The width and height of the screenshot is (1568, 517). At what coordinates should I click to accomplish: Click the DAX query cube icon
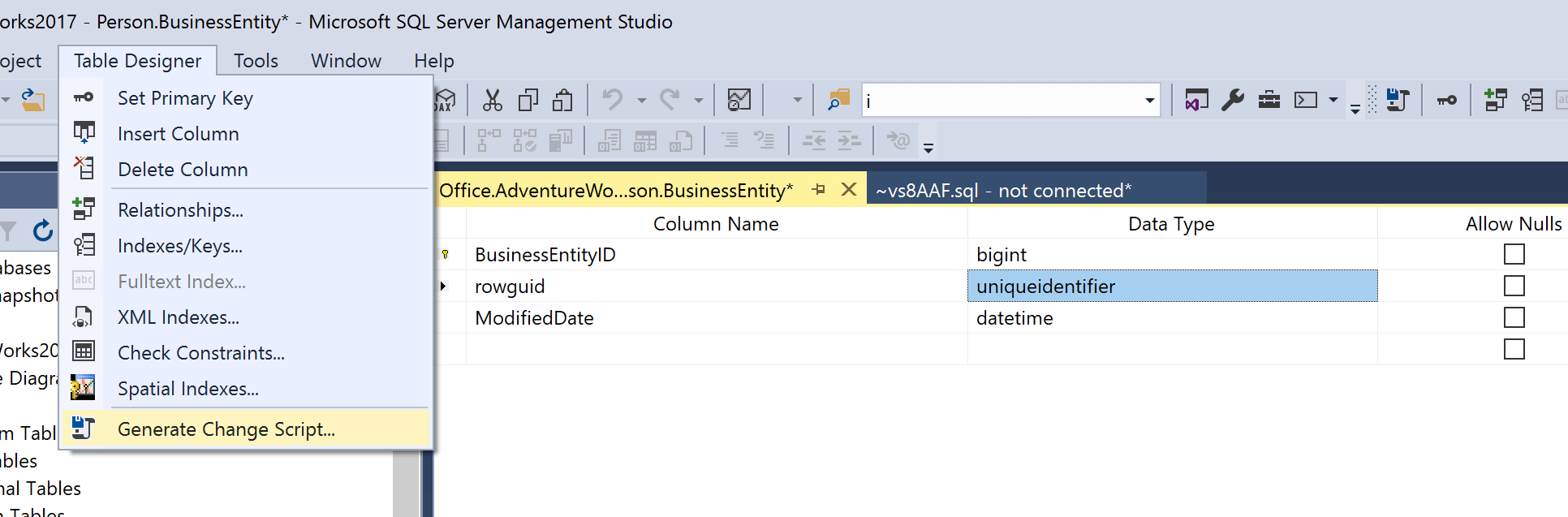point(445,100)
